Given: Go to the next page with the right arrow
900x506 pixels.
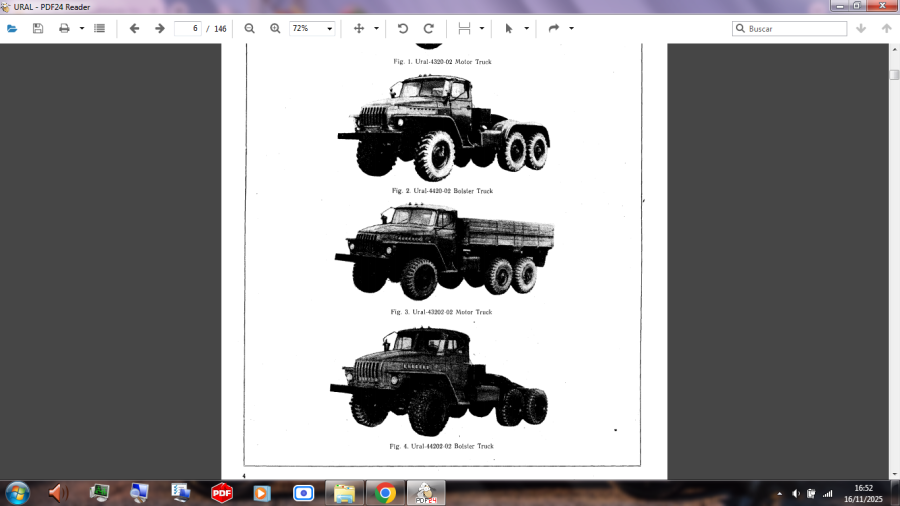Looking at the screenshot, I should pos(160,28).
